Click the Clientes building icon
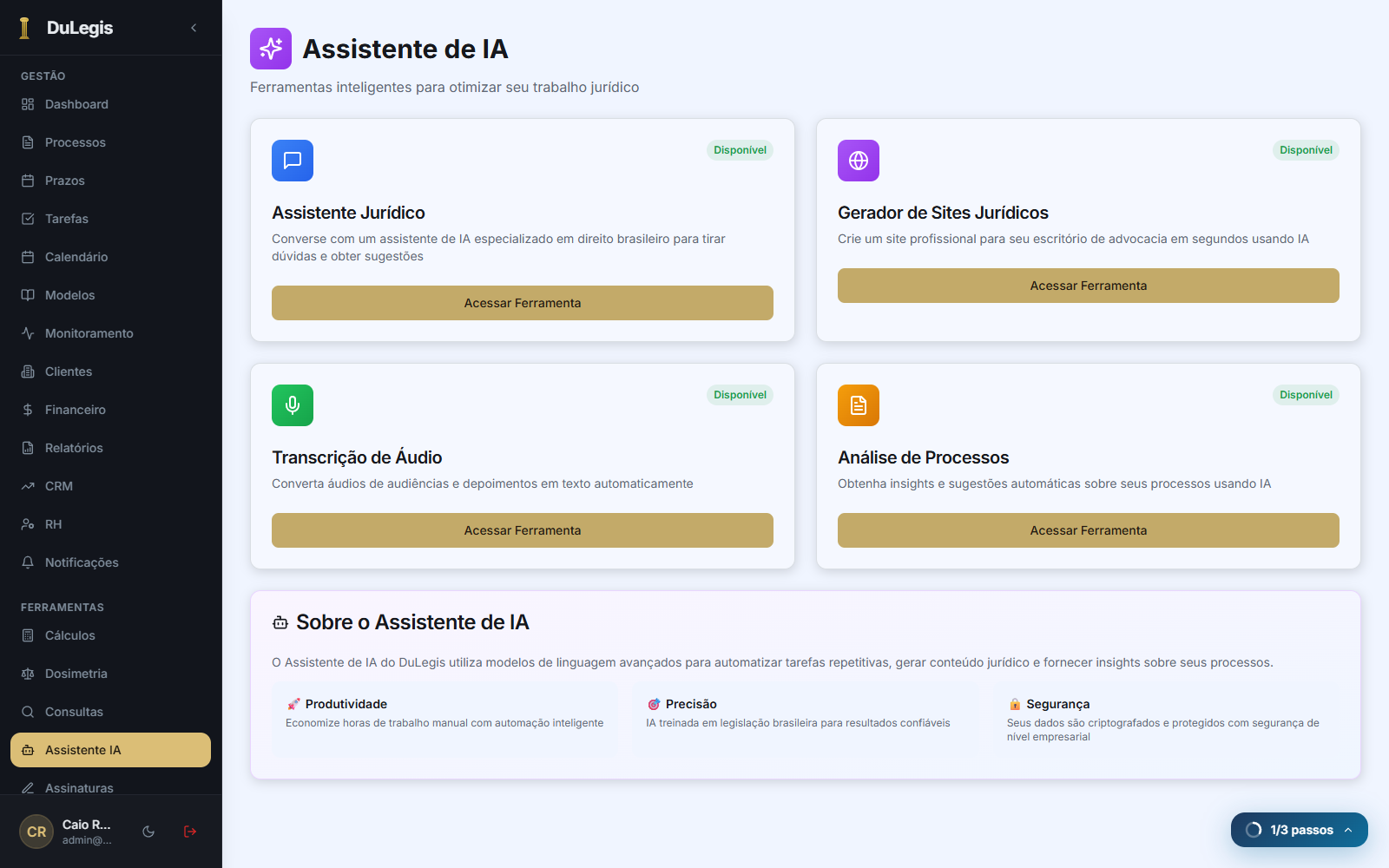The image size is (1389, 868). 28,372
